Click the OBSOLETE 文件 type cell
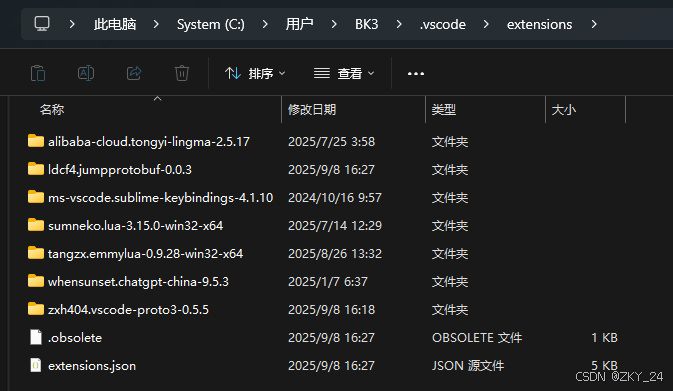The image size is (673, 391). pyautogui.click(x=477, y=338)
